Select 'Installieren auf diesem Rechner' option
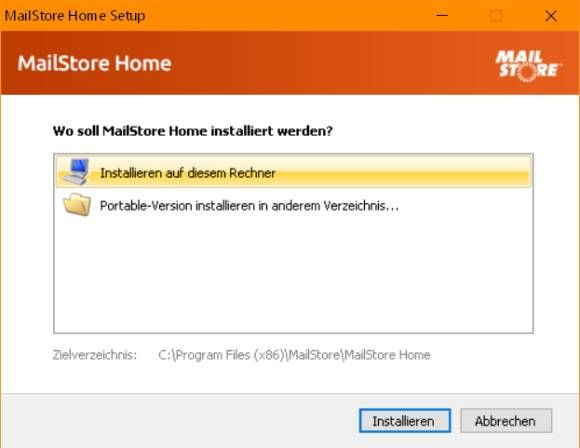The height and width of the screenshot is (448, 580). point(293,172)
